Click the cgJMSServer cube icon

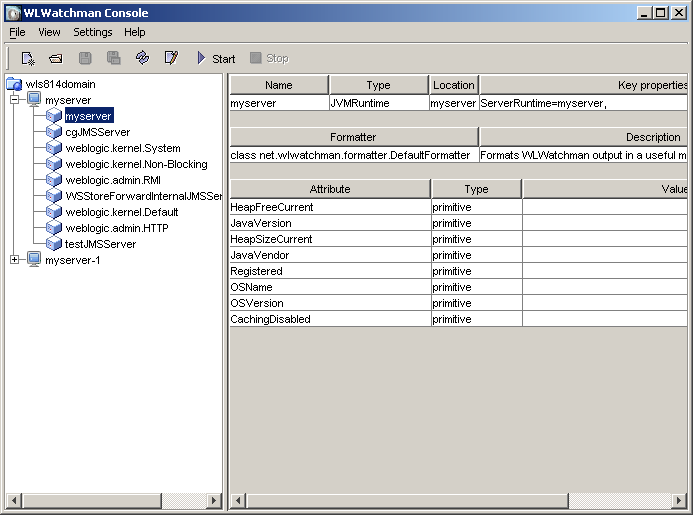[54, 132]
